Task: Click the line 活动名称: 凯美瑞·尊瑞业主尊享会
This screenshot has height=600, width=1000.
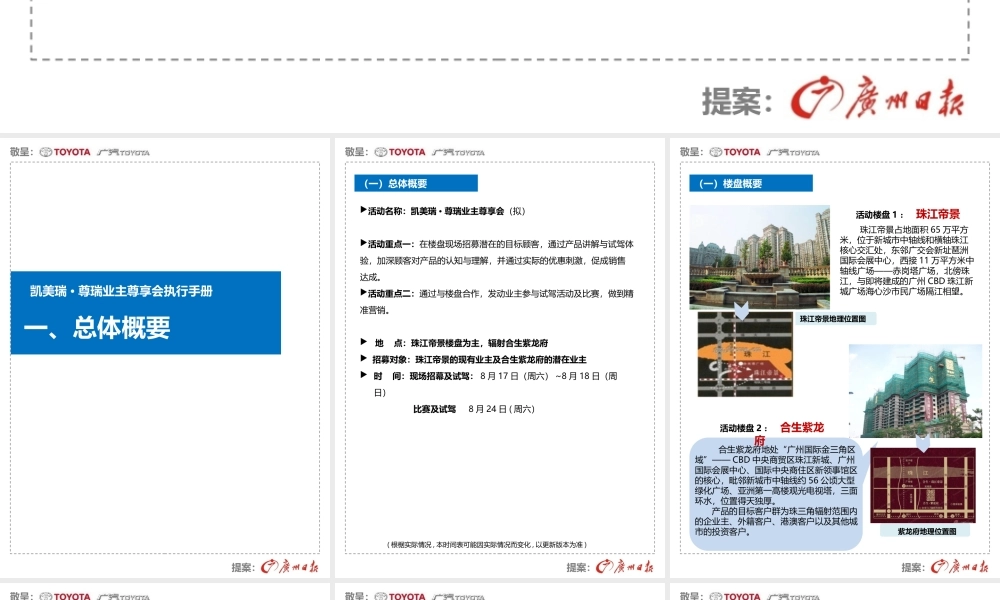Action: click(443, 211)
